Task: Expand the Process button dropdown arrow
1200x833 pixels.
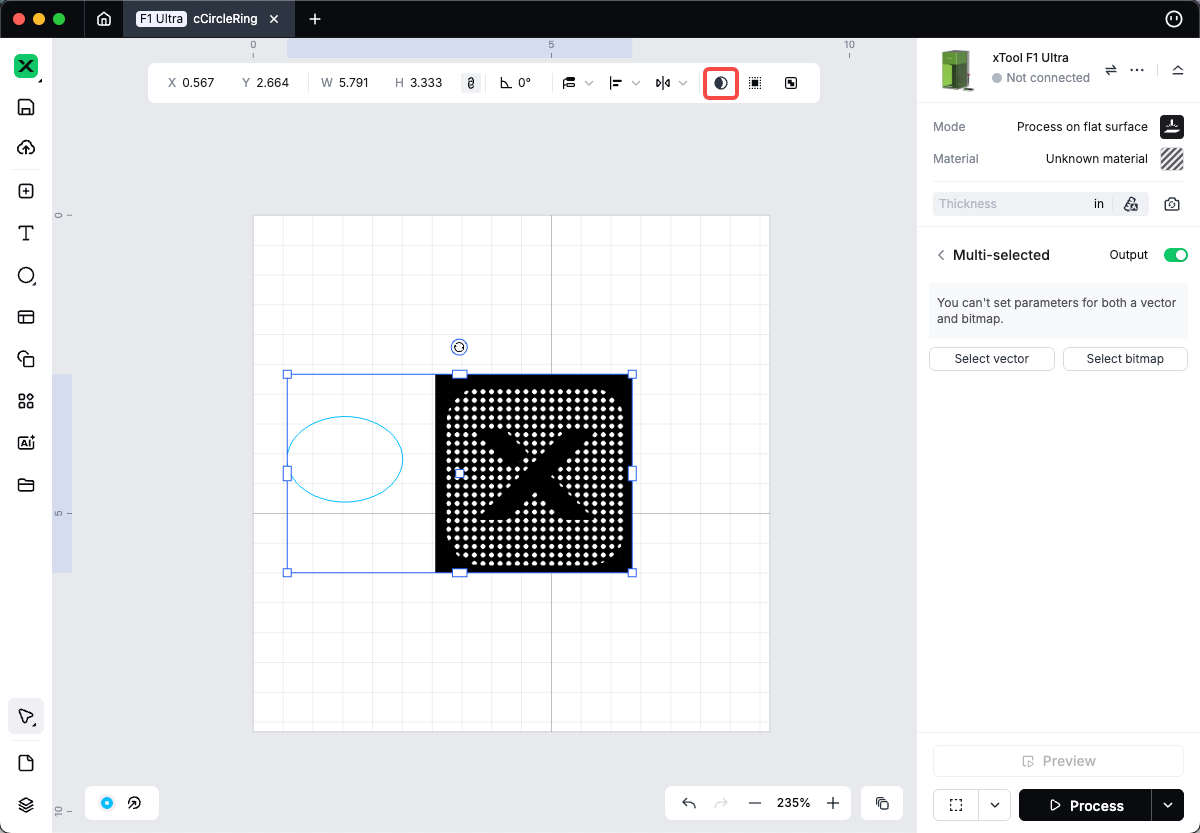Action: (1167, 805)
